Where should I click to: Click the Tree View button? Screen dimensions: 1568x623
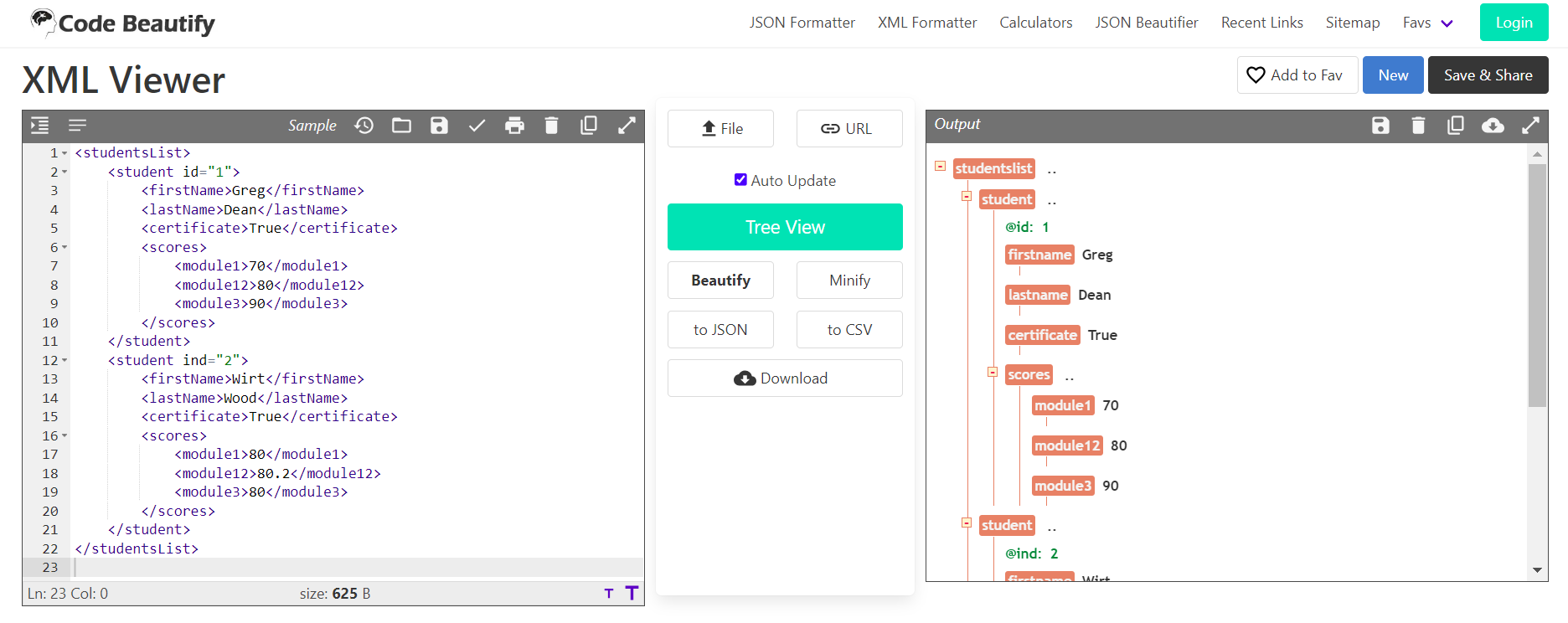785,227
